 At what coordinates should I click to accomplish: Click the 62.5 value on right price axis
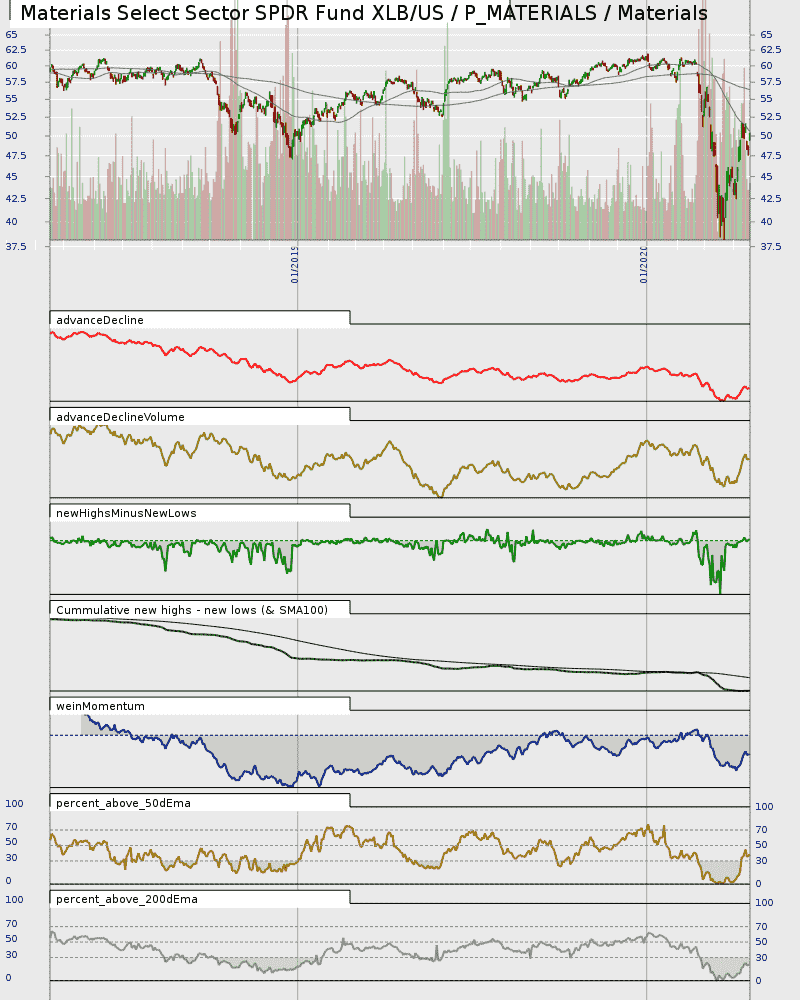771,50
